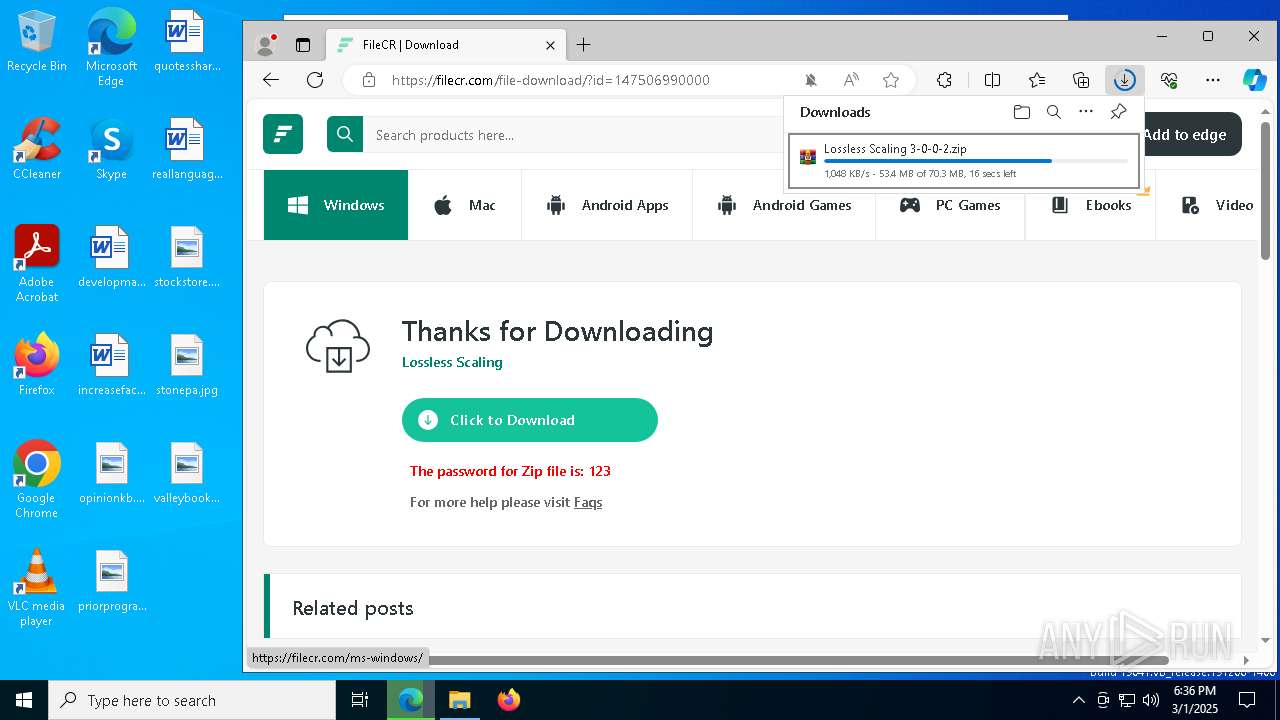
Task: Close the FileCR | Download tab
Action: [550, 45]
